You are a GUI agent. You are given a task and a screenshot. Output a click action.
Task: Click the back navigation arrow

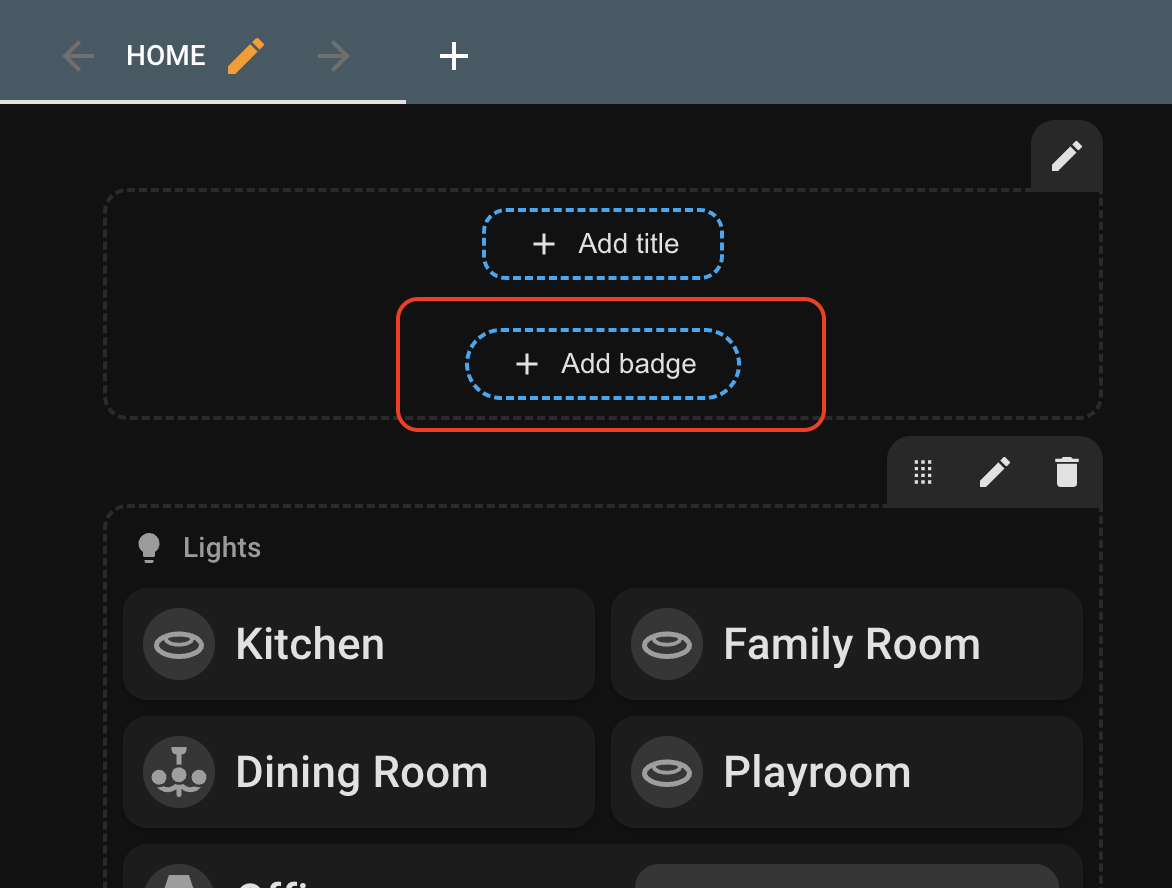78,56
